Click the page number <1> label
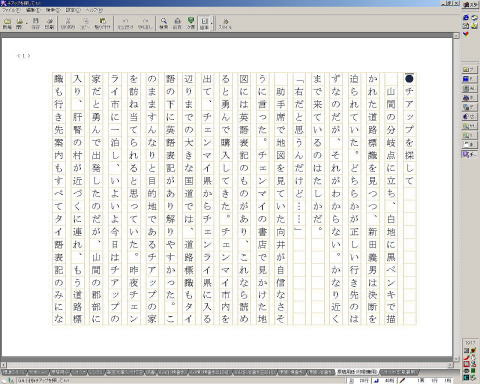 (24, 56)
